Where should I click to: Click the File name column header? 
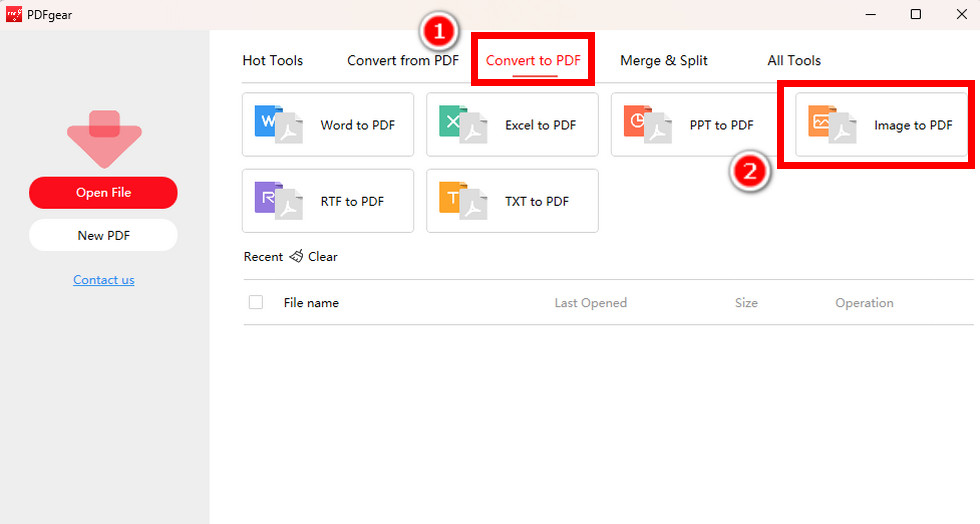pos(311,303)
